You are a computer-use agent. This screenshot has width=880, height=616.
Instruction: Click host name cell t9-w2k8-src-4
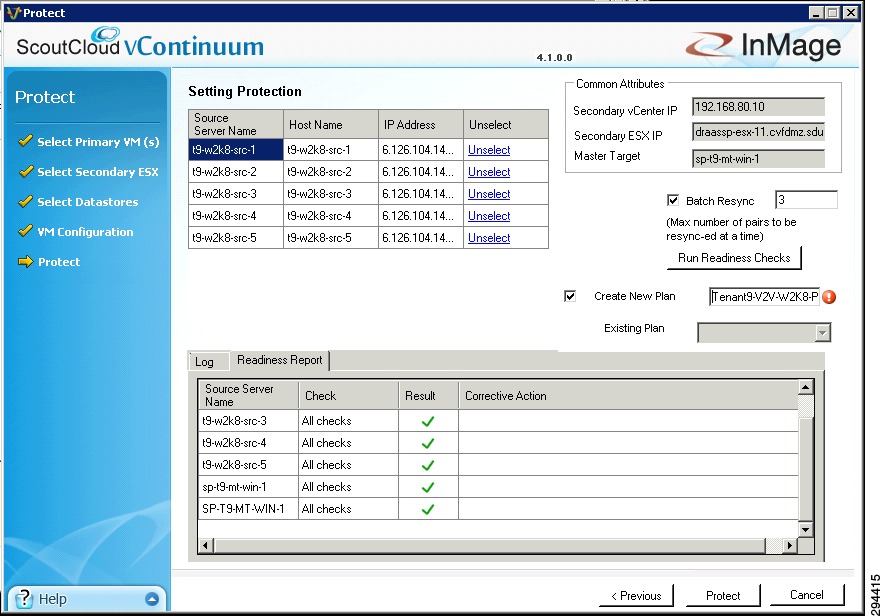pyautogui.click(x=331, y=215)
